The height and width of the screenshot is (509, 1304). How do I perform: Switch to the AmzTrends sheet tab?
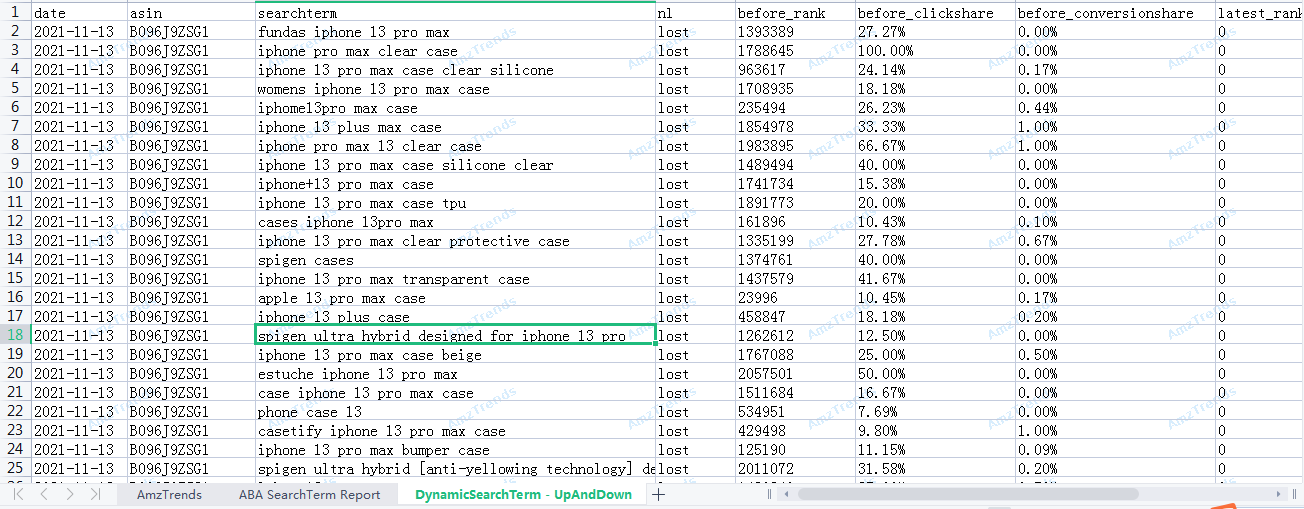pos(169,495)
